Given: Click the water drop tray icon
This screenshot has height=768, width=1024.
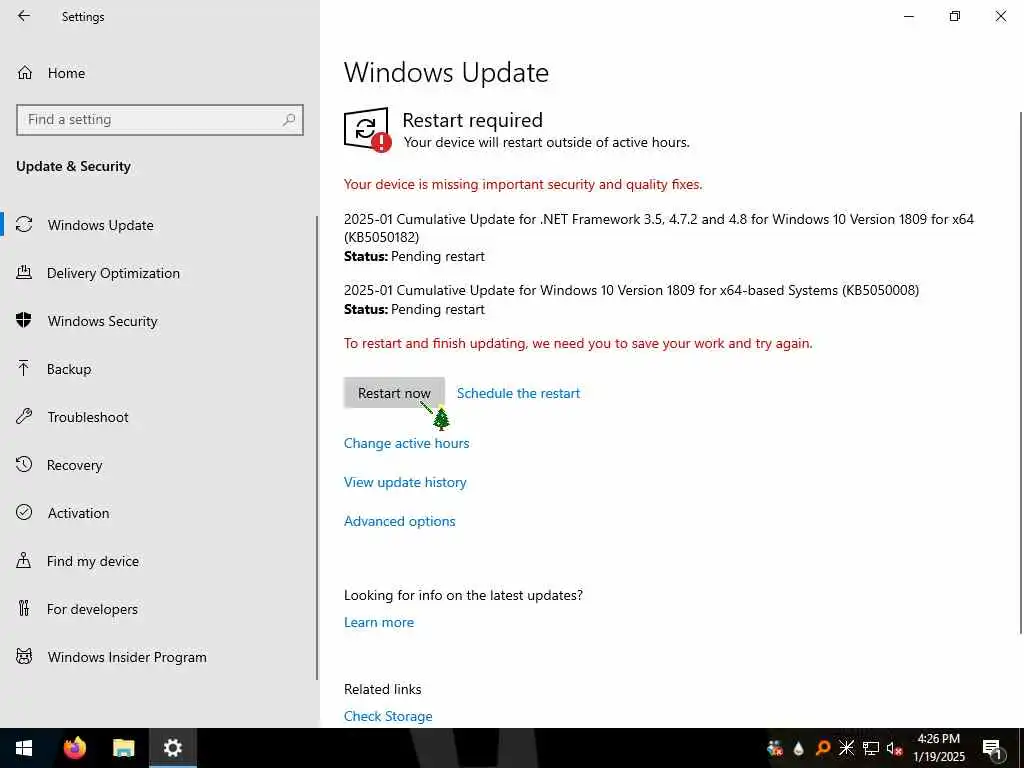Looking at the screenshot, I should click(x=799, y=748).
